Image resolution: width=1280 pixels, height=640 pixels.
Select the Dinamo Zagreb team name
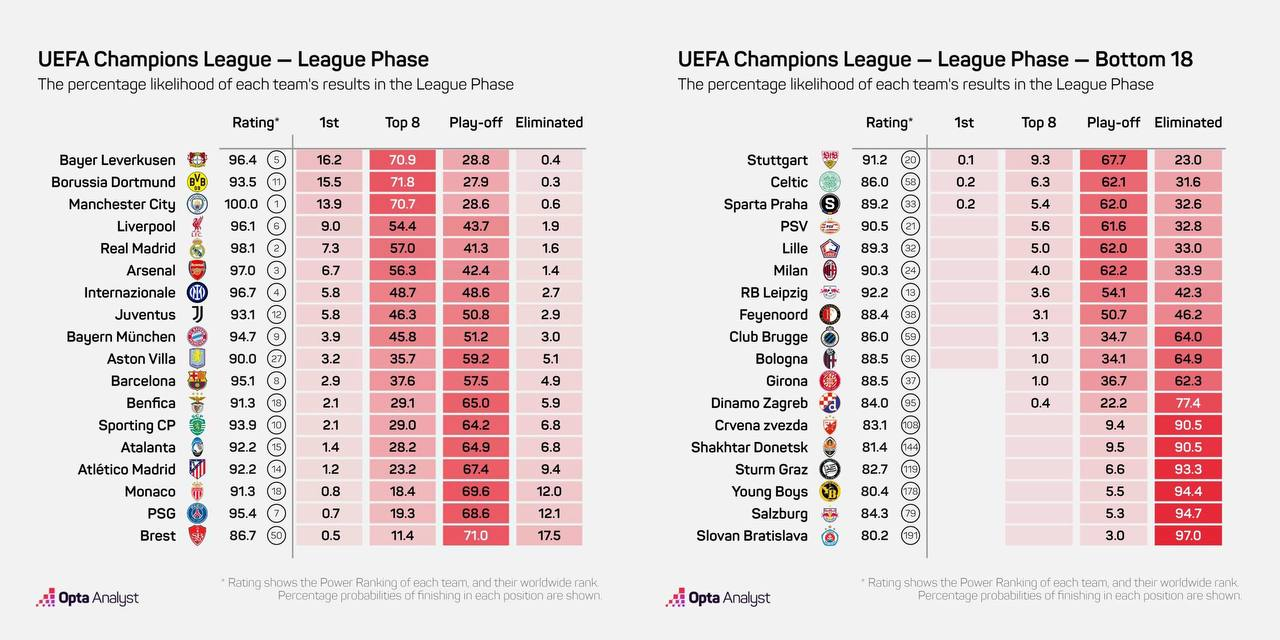(x=759, y=403)
